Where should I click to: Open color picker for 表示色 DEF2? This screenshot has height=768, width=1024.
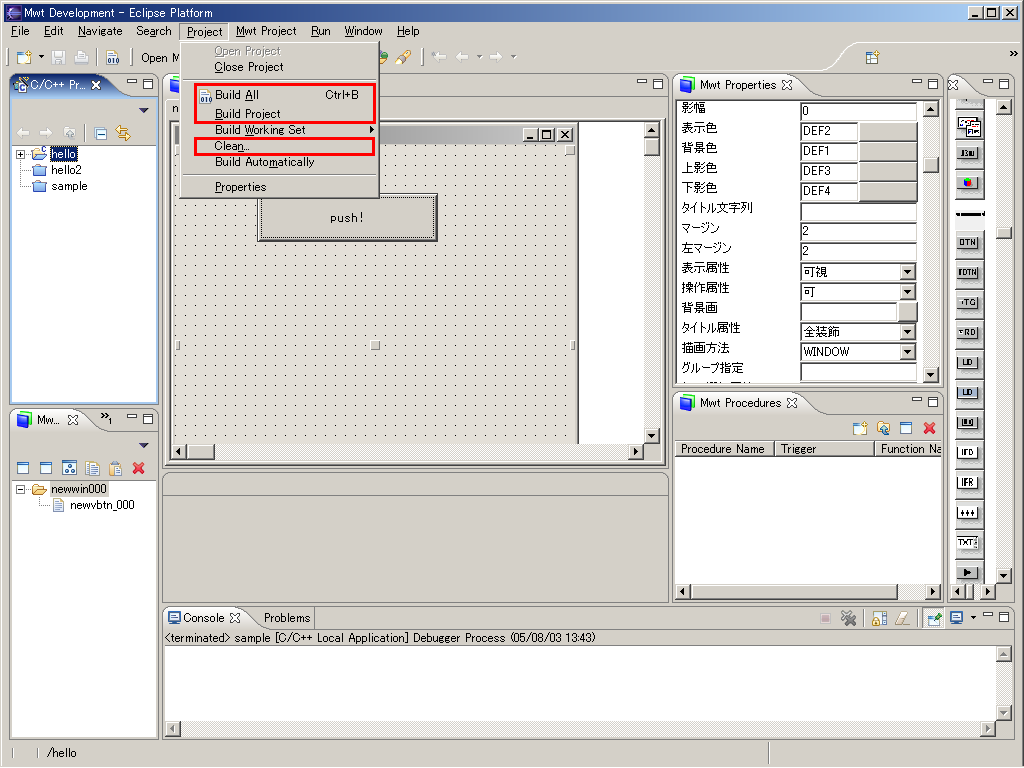888,131
